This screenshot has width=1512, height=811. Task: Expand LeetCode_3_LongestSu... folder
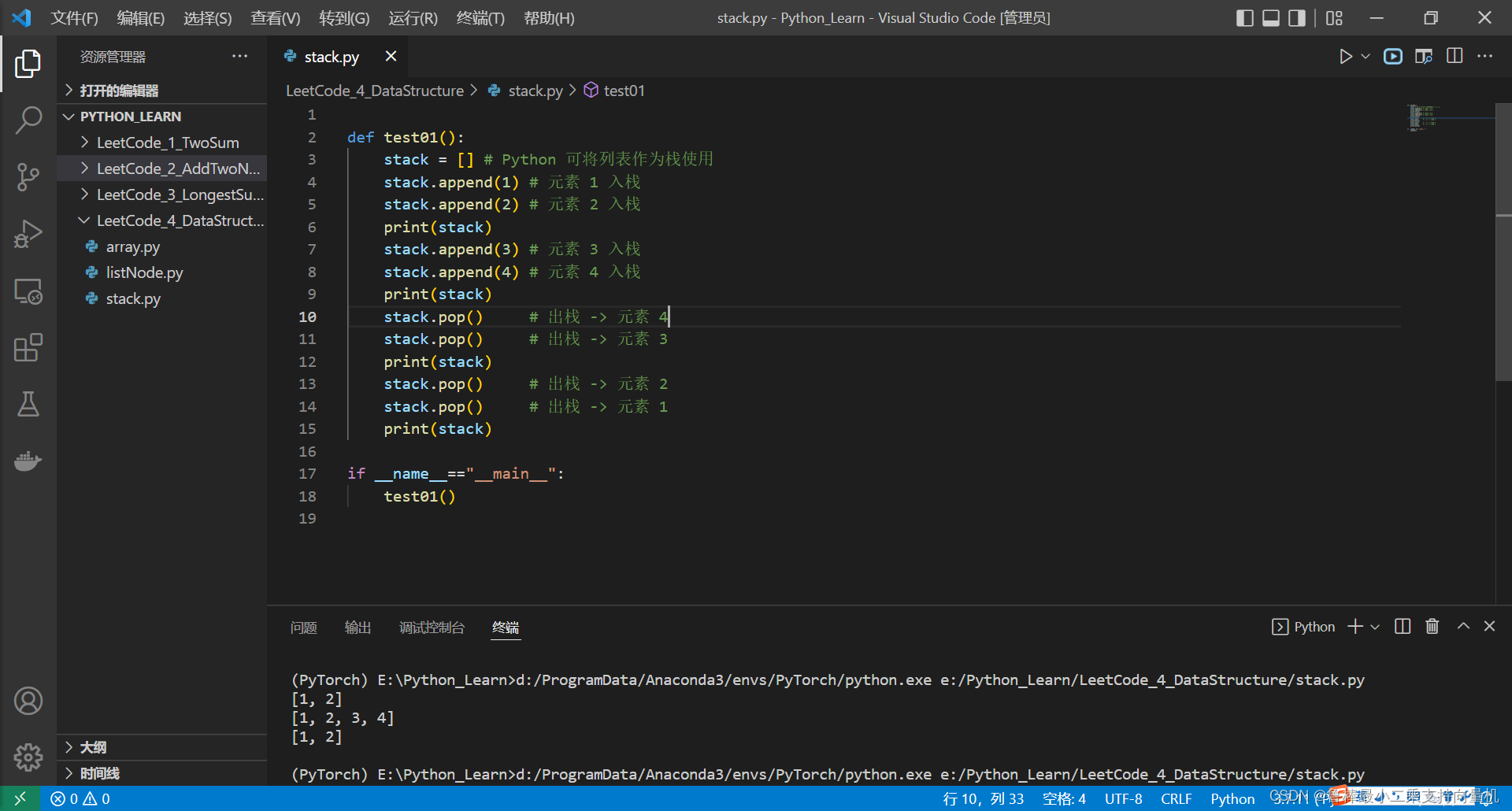tap(162, 194)
